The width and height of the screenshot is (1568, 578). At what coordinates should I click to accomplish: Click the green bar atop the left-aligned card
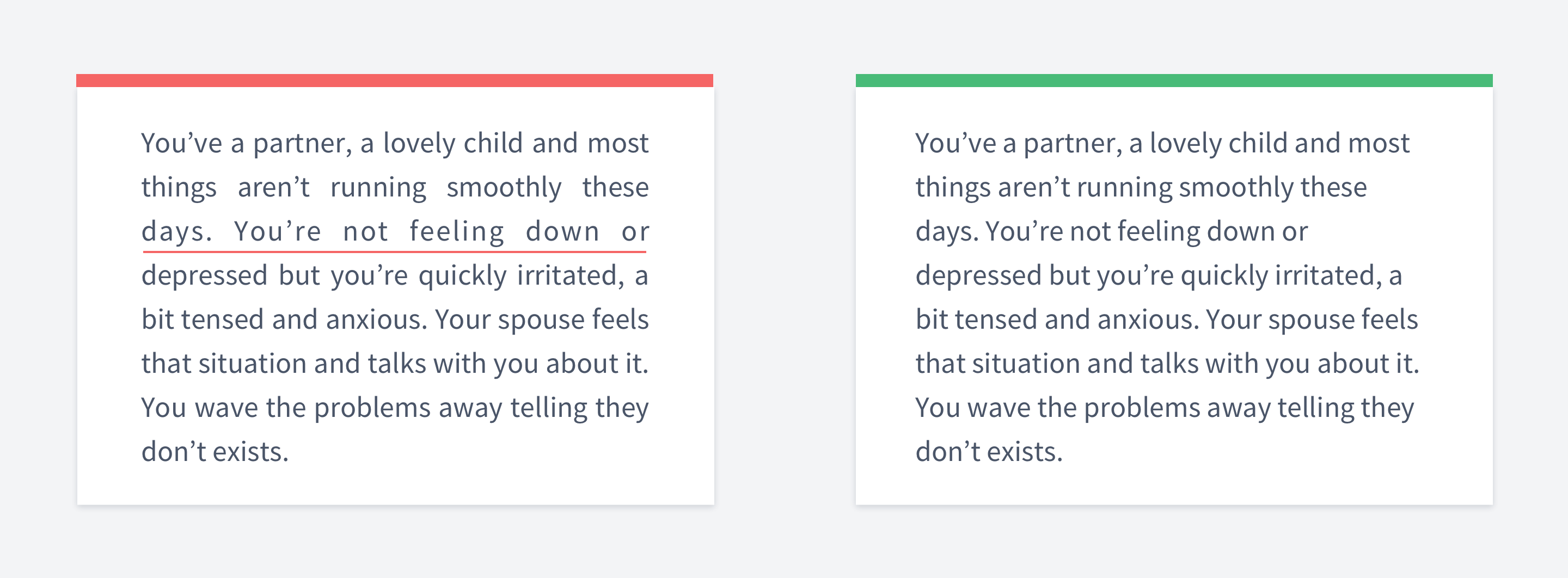[1174, 81]
